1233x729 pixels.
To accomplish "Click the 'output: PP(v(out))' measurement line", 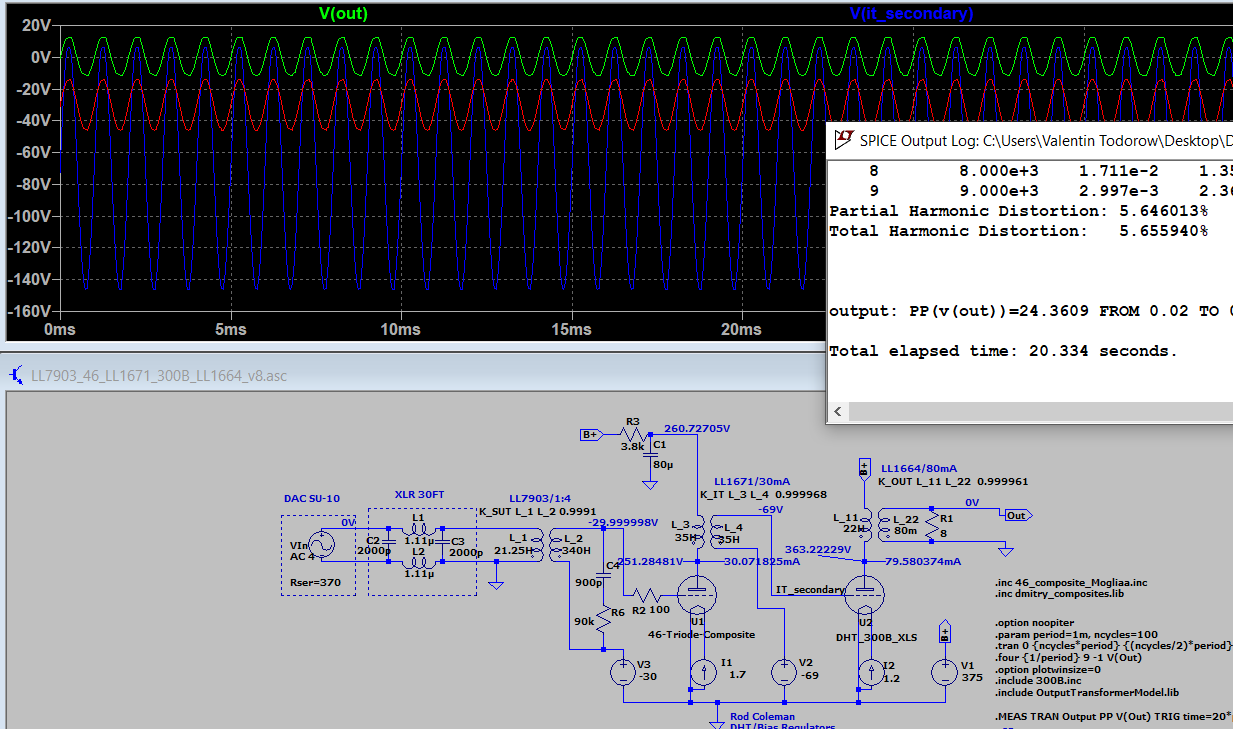I will tap(1030, 311).
